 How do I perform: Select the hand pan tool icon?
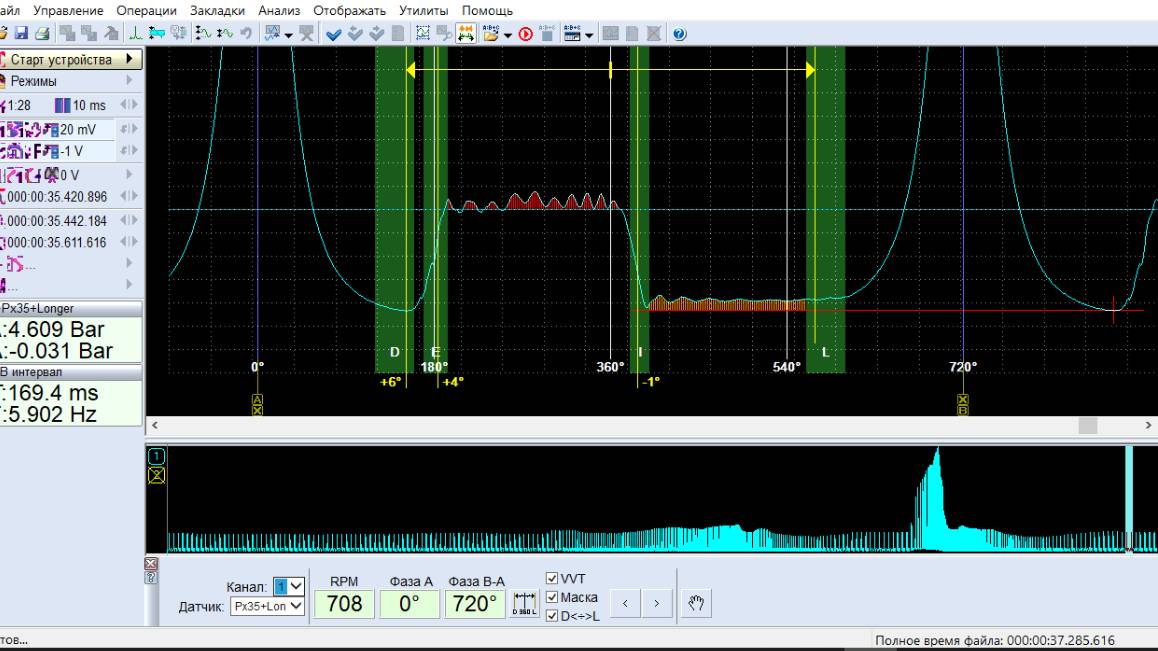[x=697, y=603]
